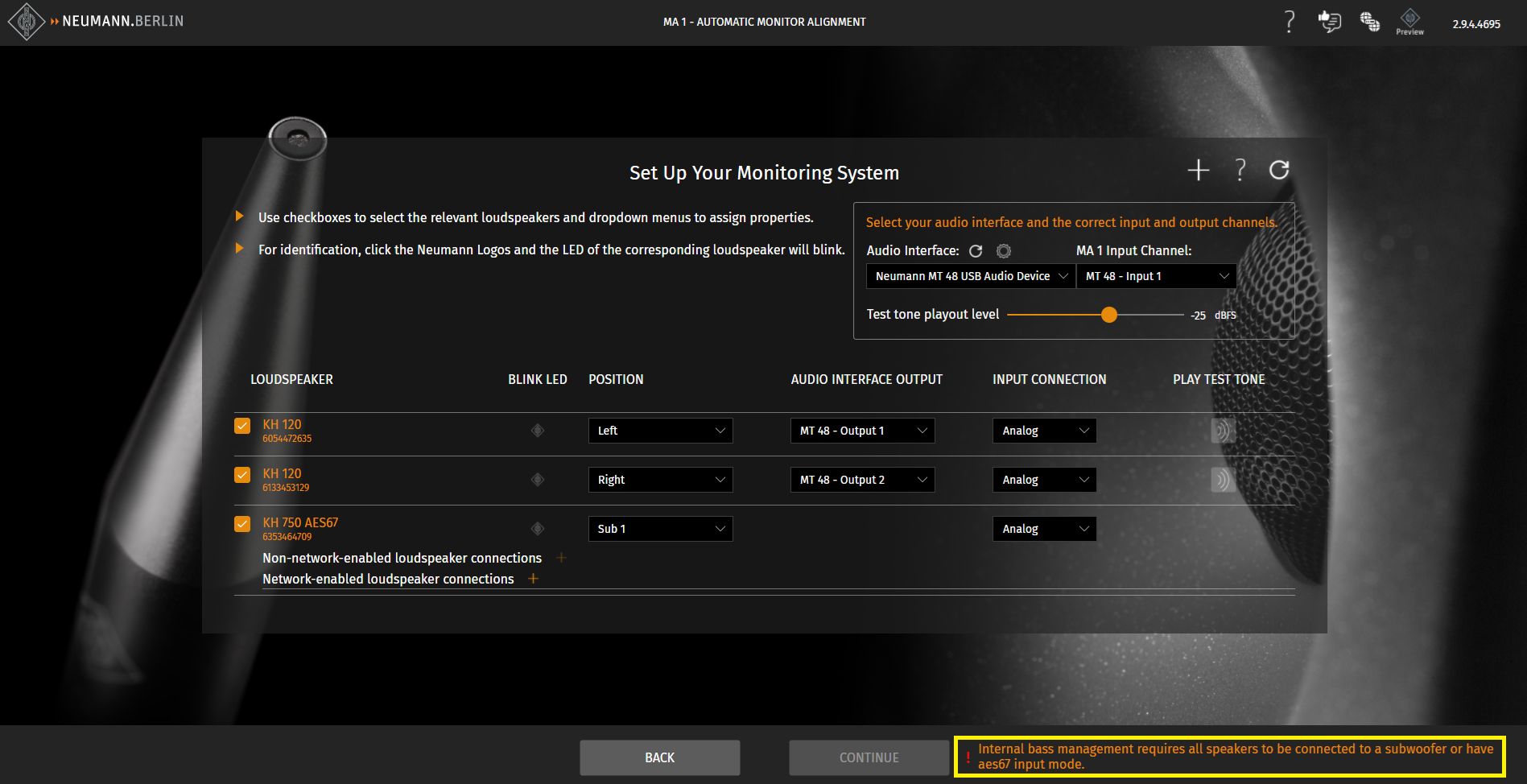Click the test tone playout level slider
This screenshot has height=784, width=1527.
pos(1109,315)
